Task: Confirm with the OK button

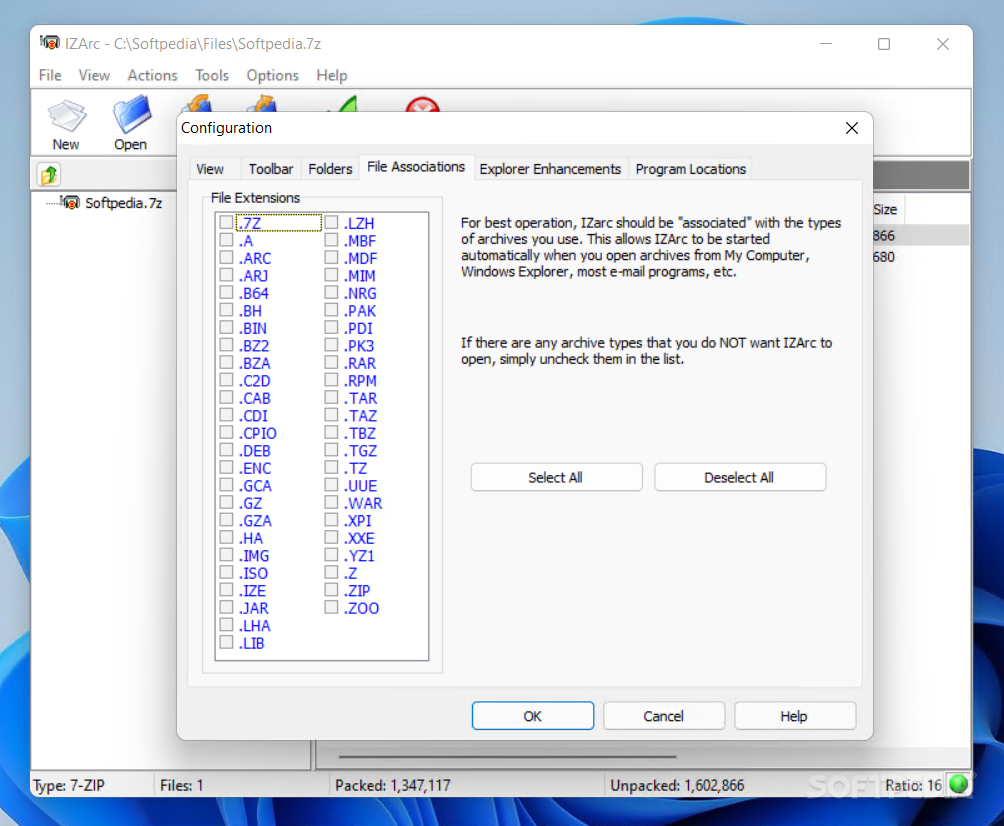Action: pos(533,716)
